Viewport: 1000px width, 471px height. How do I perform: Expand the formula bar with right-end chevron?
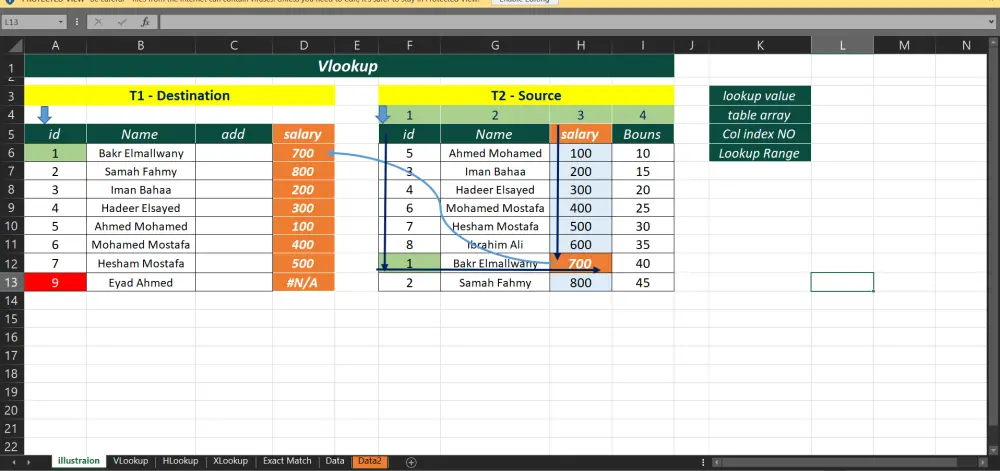991,22
